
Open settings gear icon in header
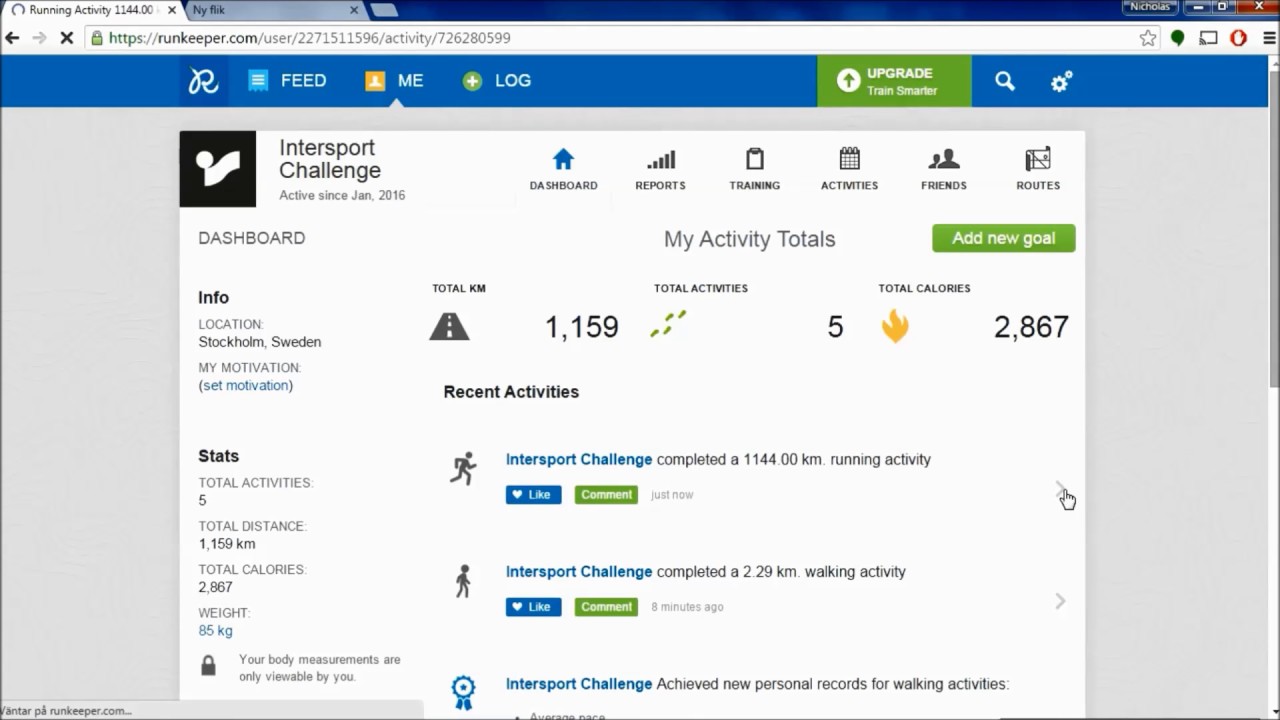pyautogui.click(x=1061, y=81)
